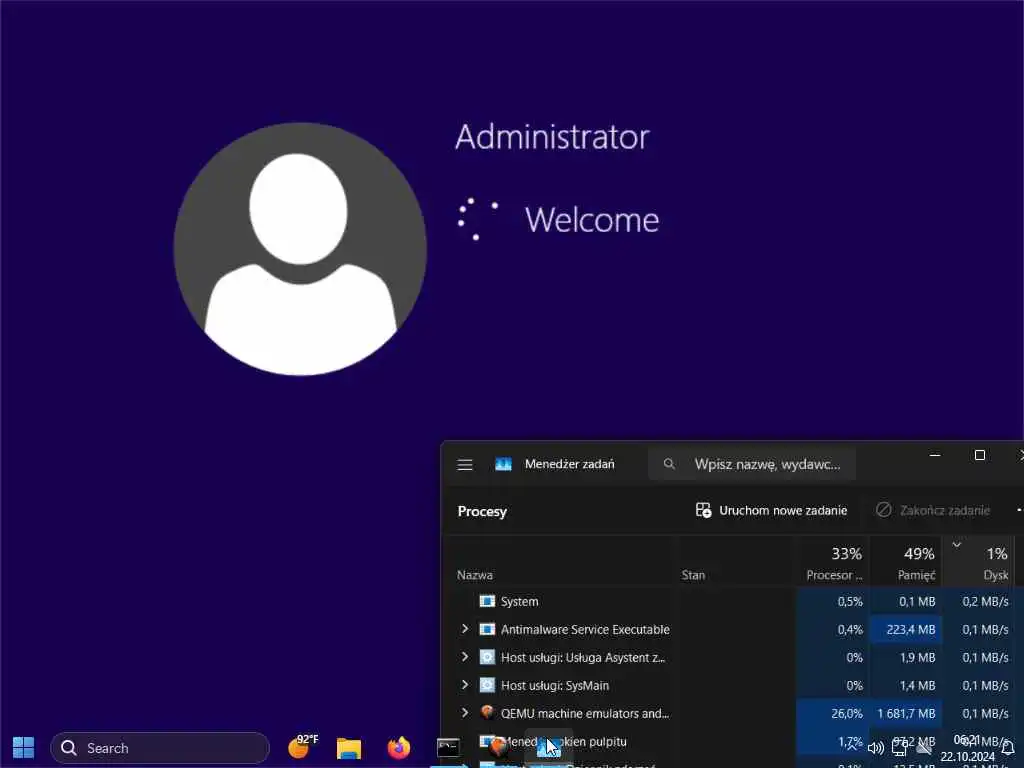1024x768 pixels.
Task: Launch Firefox from the taskbar
Action: point(398,748)
